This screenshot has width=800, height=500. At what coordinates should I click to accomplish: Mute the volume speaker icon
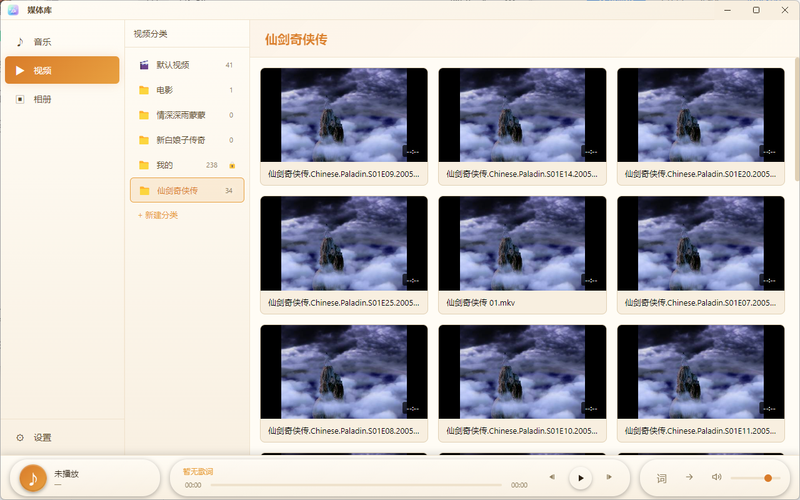pyautogui.click(x=716, y=478)
